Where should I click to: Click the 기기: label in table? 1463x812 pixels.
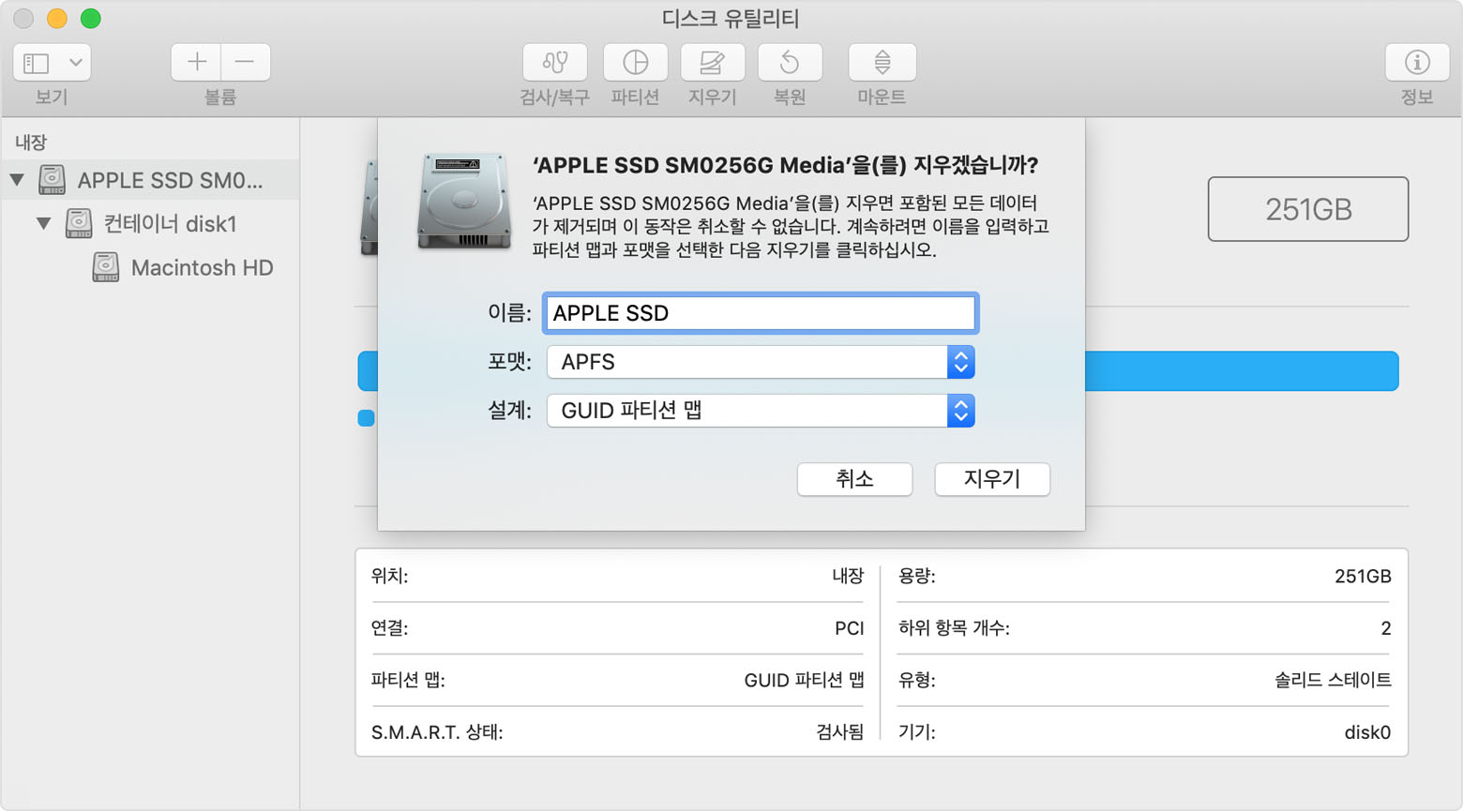click(x=917, y=732)
